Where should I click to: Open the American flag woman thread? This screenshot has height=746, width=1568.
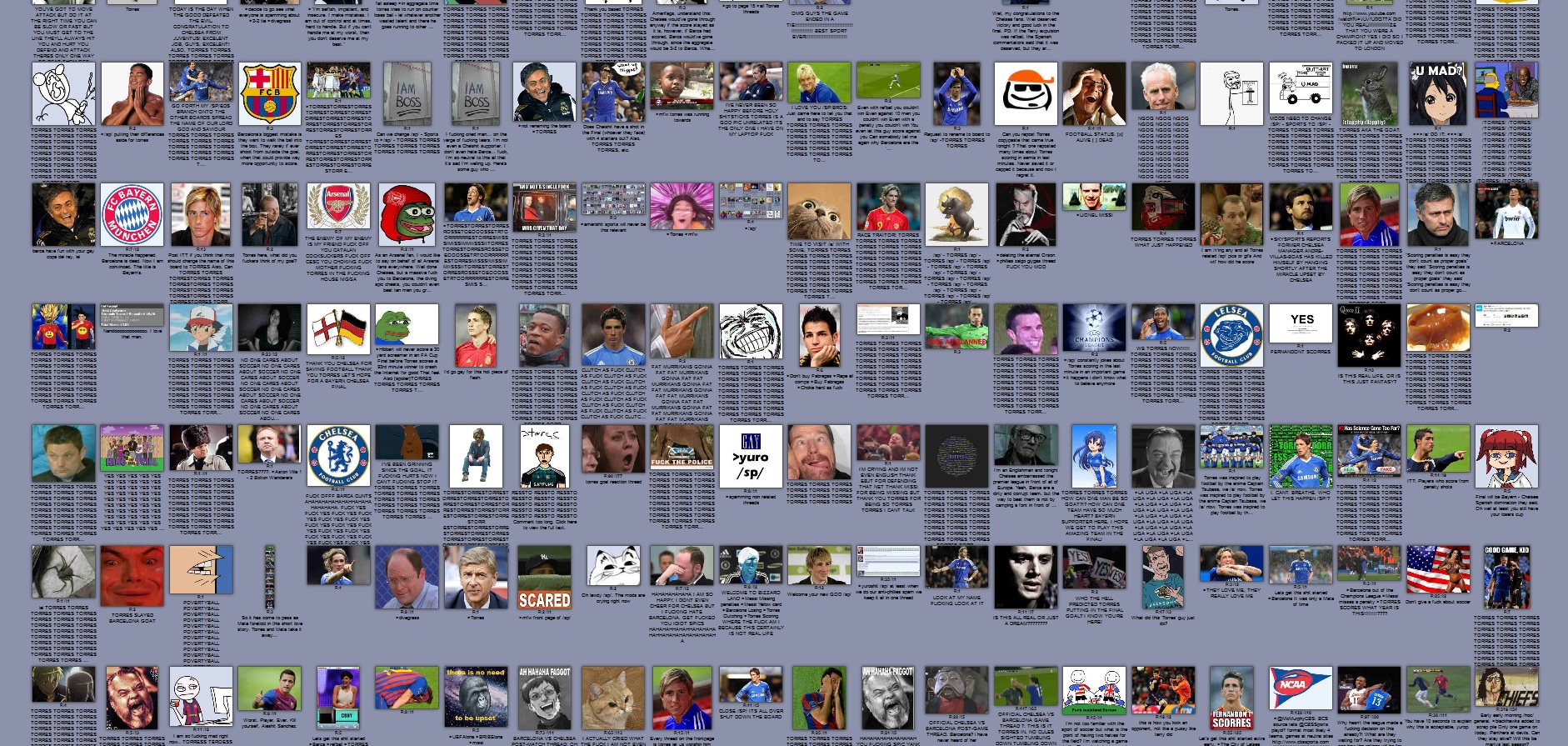point(1438,569)
